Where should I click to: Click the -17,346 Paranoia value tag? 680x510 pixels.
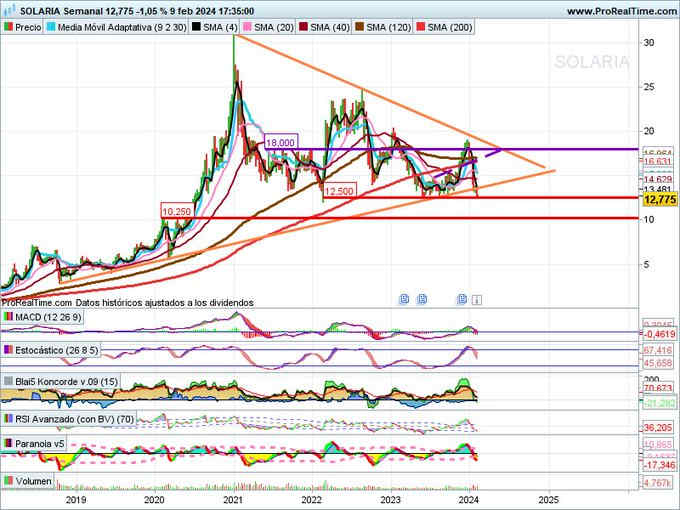click(660, 465)
